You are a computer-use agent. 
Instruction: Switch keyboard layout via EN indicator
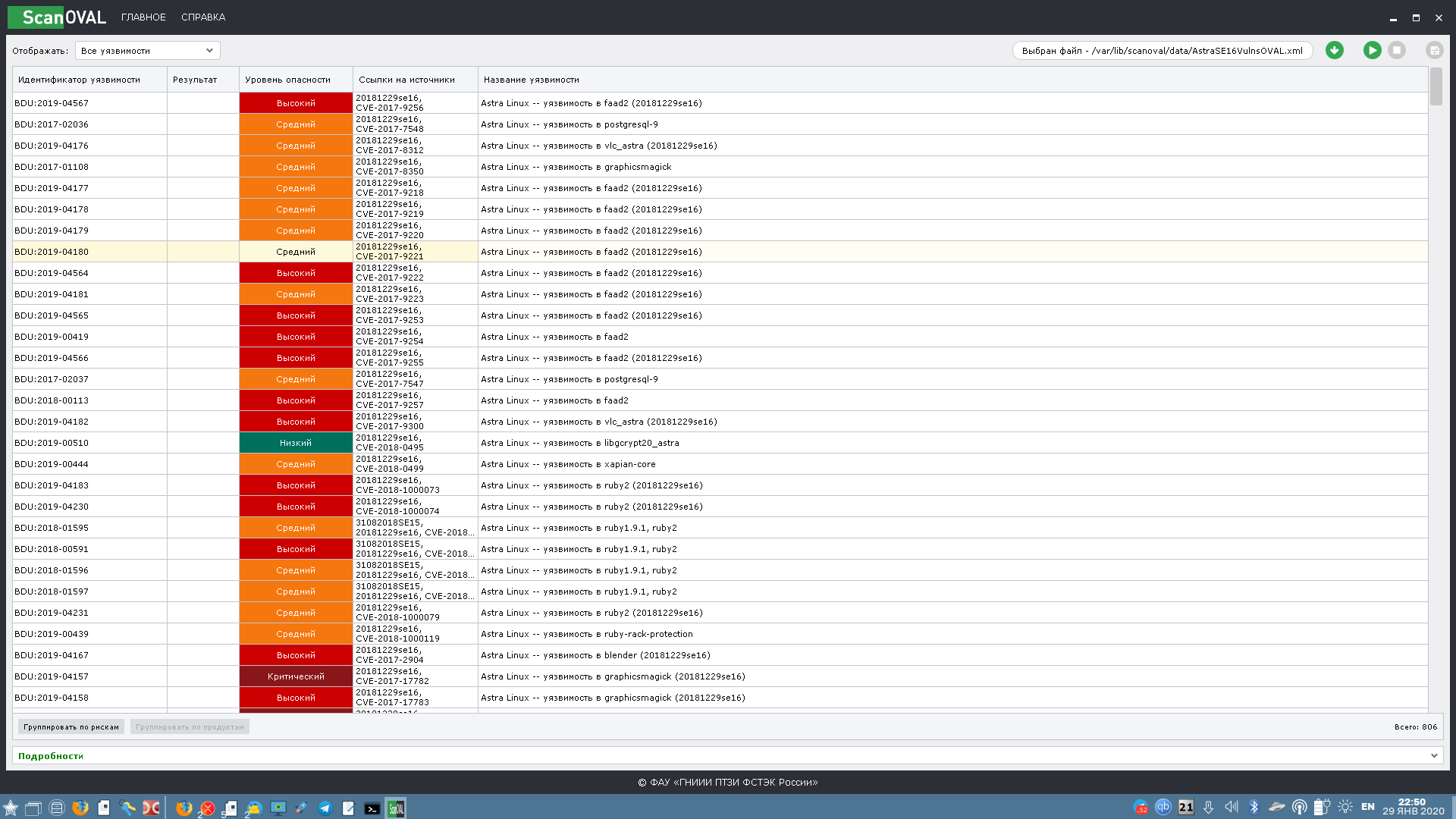click(1368, 807)
